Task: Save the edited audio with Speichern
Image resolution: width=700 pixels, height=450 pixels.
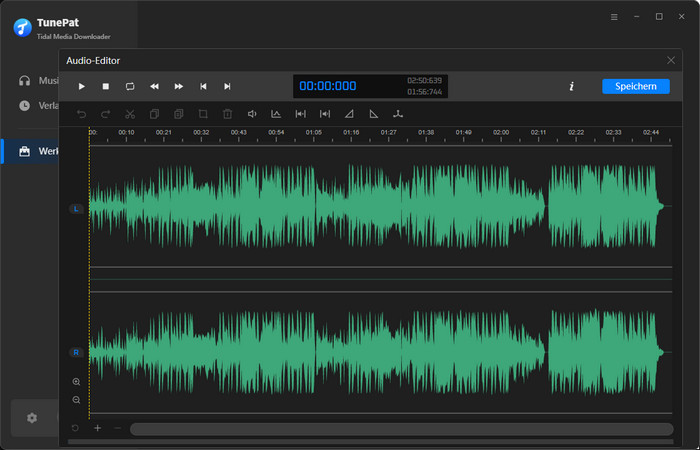Action: [x=636, y=87]
